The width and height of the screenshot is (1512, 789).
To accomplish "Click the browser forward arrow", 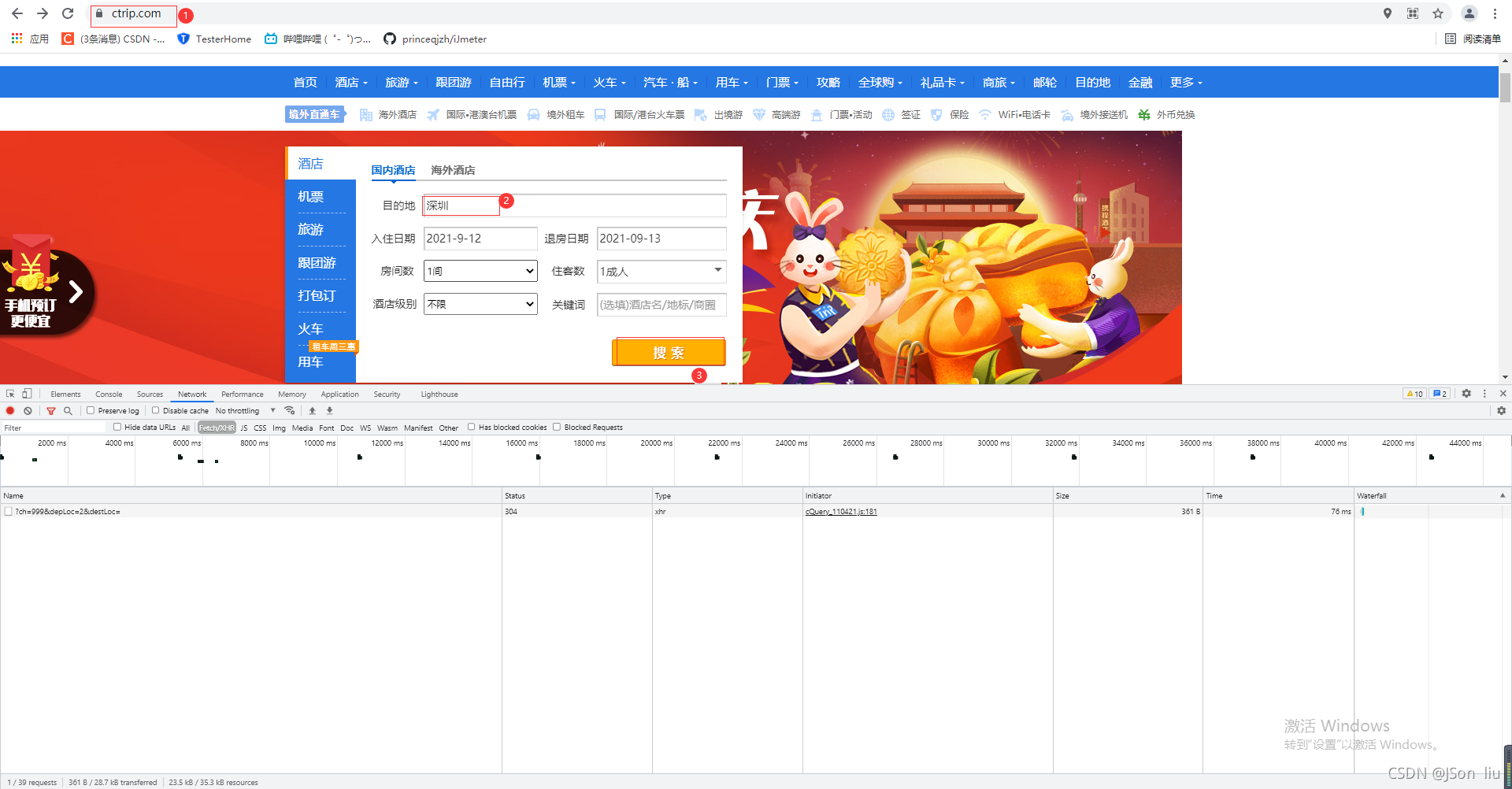I will (x=43, y=13).
